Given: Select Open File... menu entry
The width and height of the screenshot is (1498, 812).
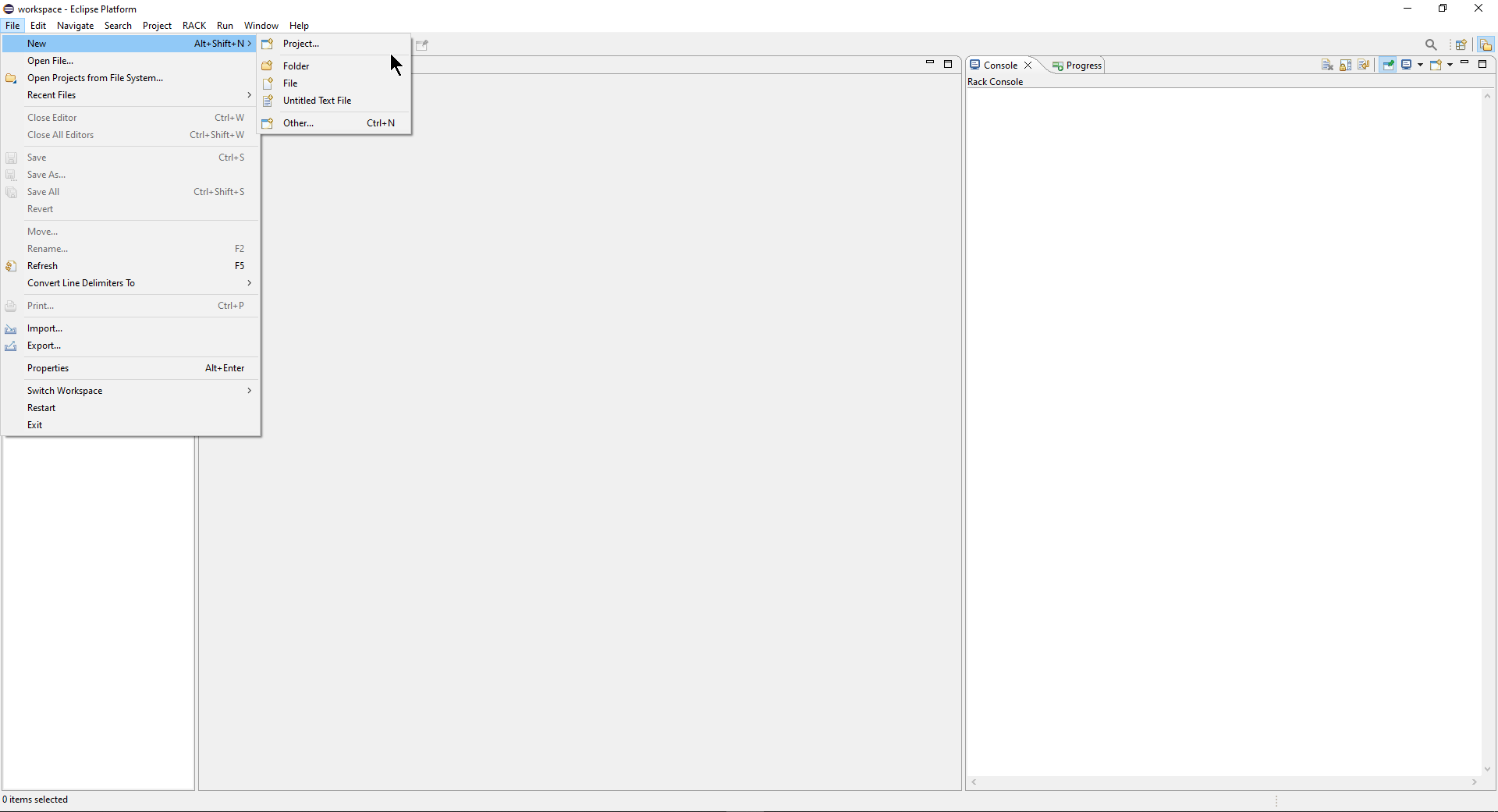Looking at the screenshot, I should pos(130,61).
